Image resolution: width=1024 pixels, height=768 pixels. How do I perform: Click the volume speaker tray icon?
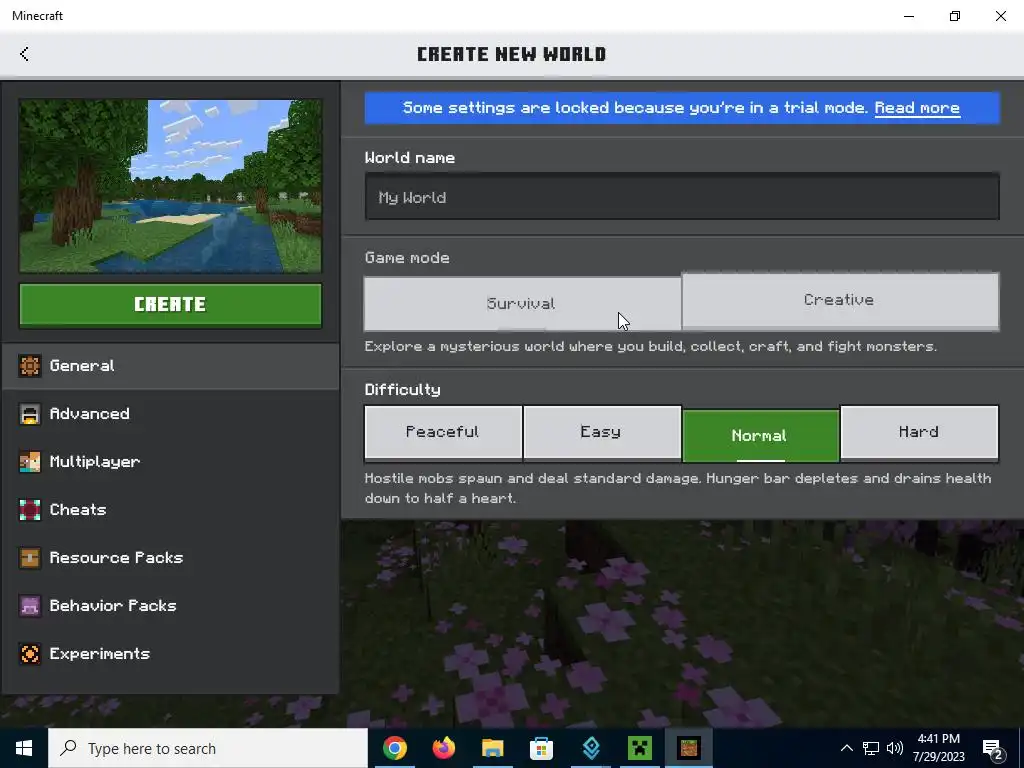(x=895, y=748)
